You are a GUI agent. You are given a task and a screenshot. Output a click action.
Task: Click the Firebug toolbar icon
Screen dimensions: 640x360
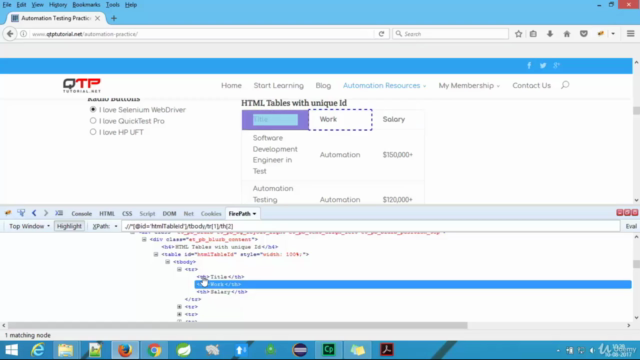tap(600, 34)
